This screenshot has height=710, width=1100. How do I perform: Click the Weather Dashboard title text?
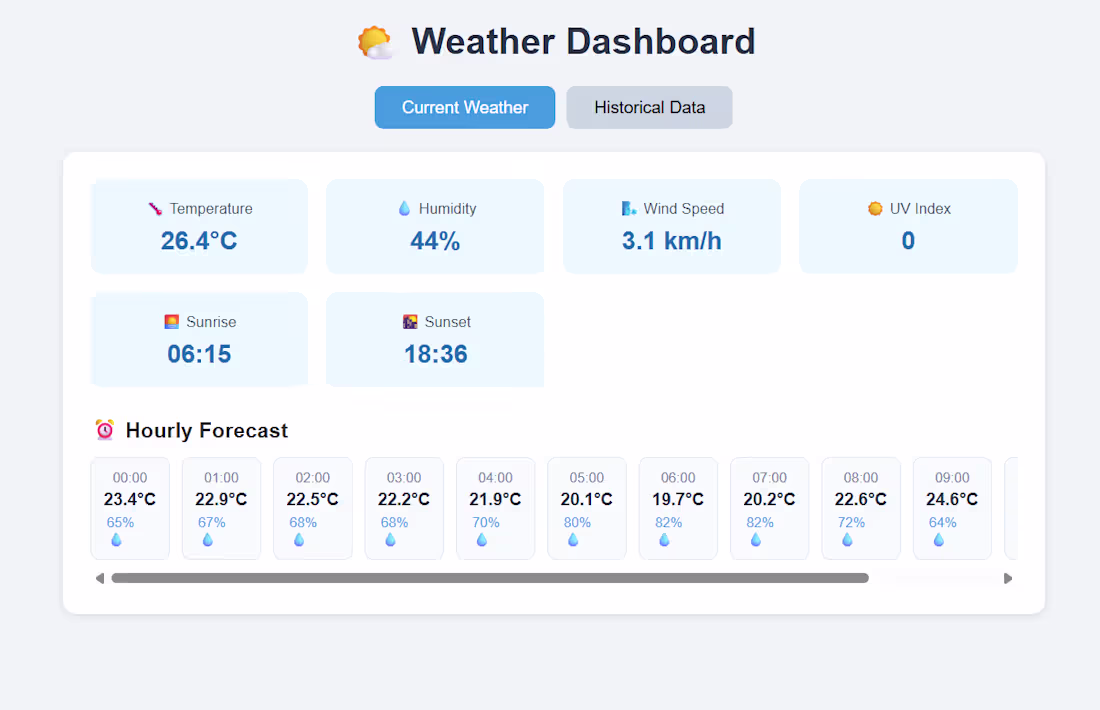click(x=585, y=41)
